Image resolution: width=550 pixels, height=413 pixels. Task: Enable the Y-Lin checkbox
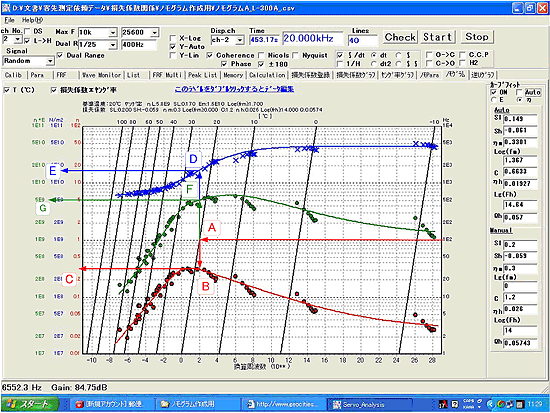pyautogui.click(x=173, y=55)
